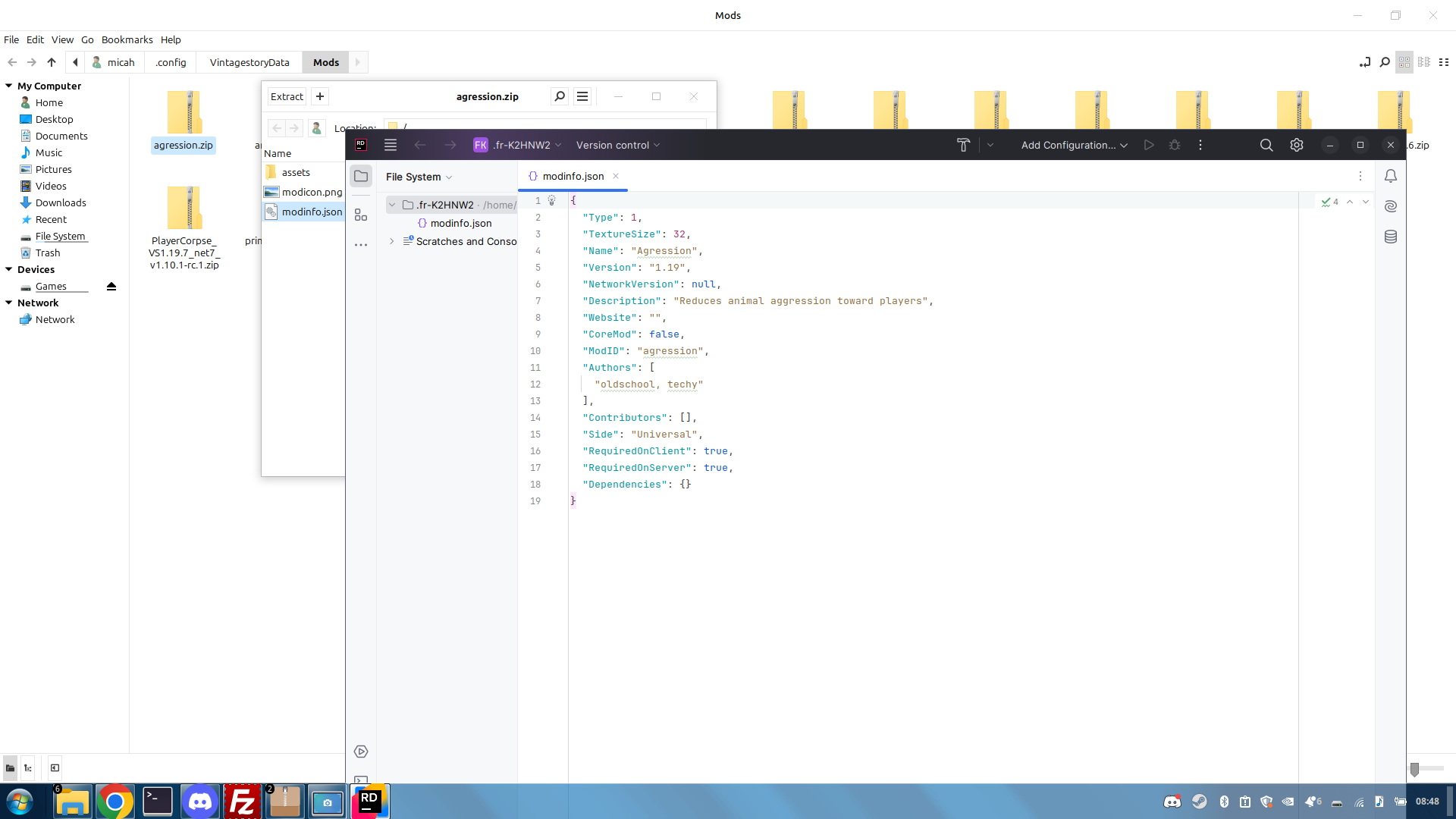The width and height of the screenshot is (1456, 819).
Task: Open the Database tool window icon
Action: click(1390, 237)
